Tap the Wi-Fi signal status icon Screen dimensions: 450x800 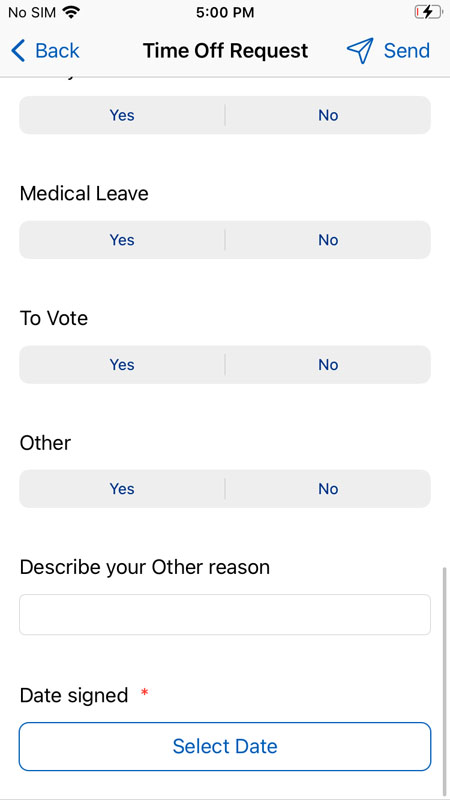(71, 13)
